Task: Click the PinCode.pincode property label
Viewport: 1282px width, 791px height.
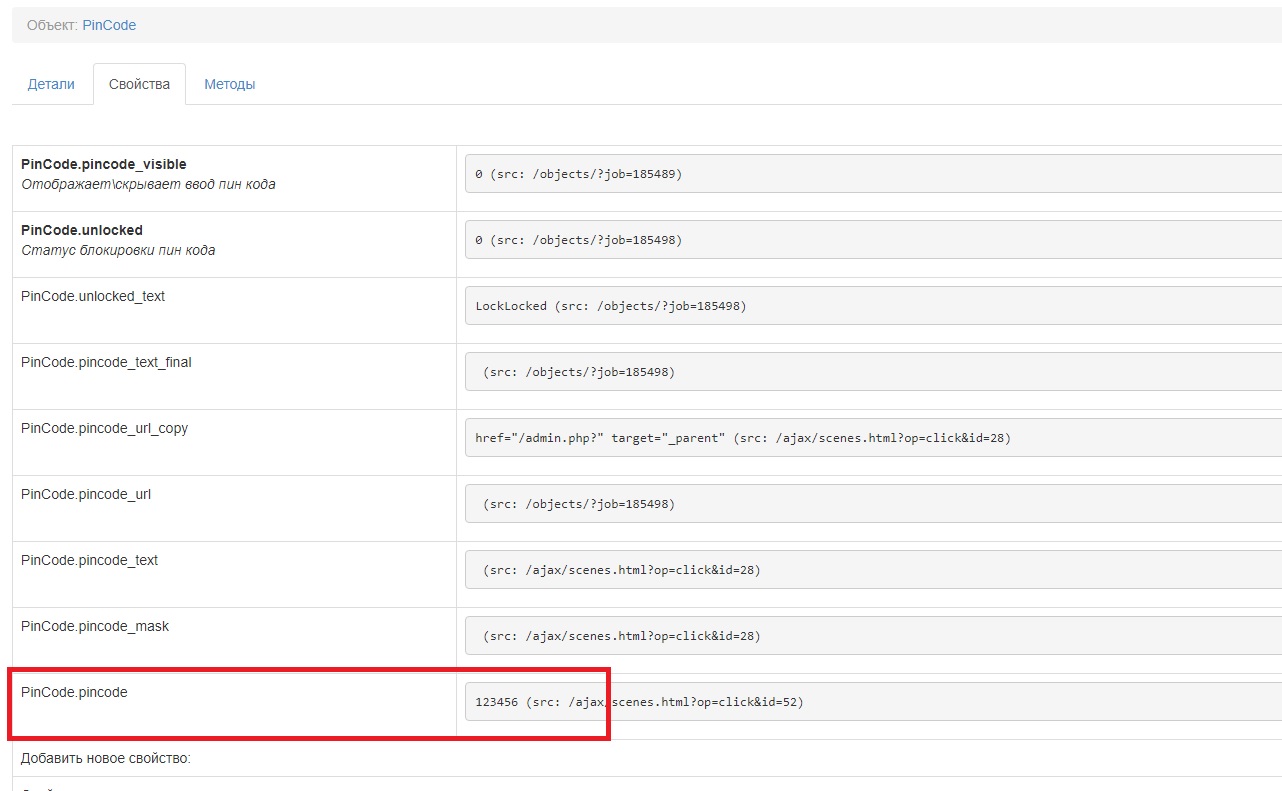Action: coord(74,692)
